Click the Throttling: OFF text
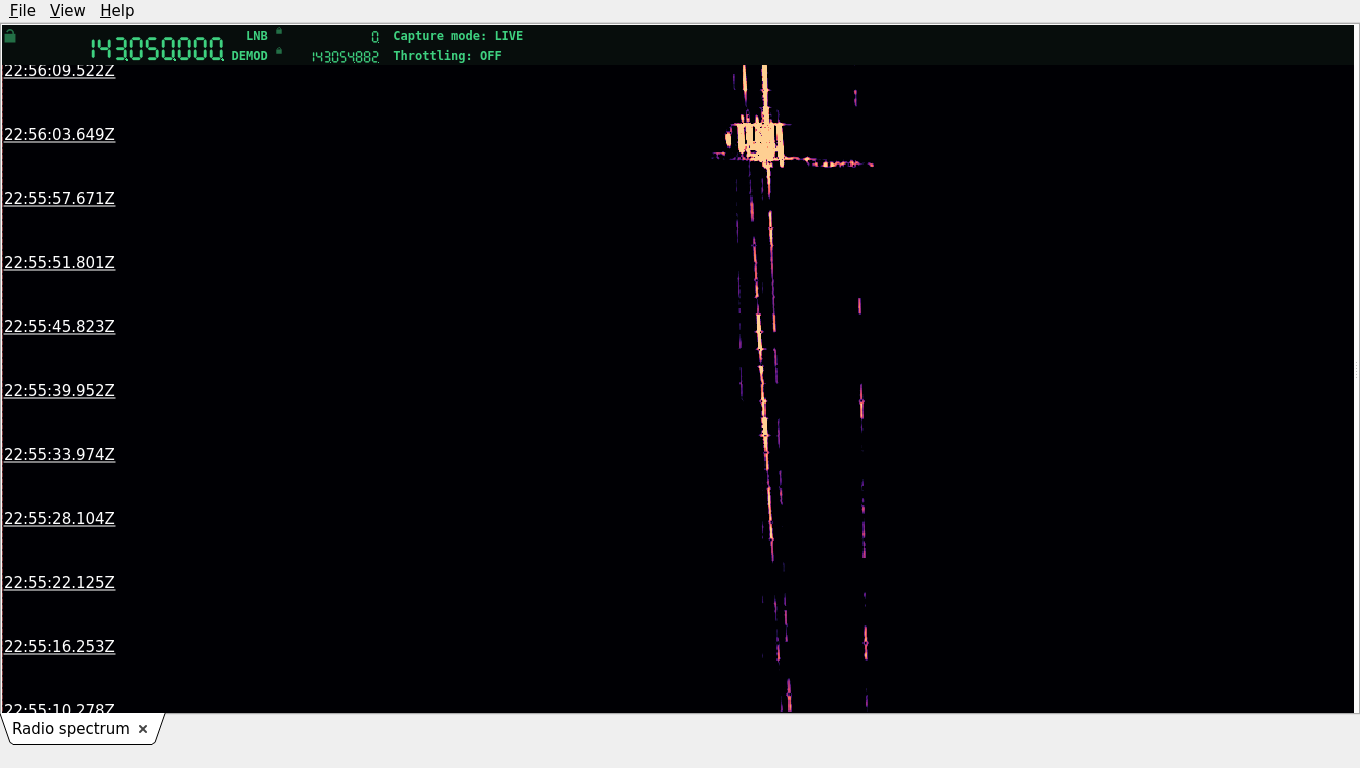This screenshot has width=1360, height=768. (x=447, y=56)
